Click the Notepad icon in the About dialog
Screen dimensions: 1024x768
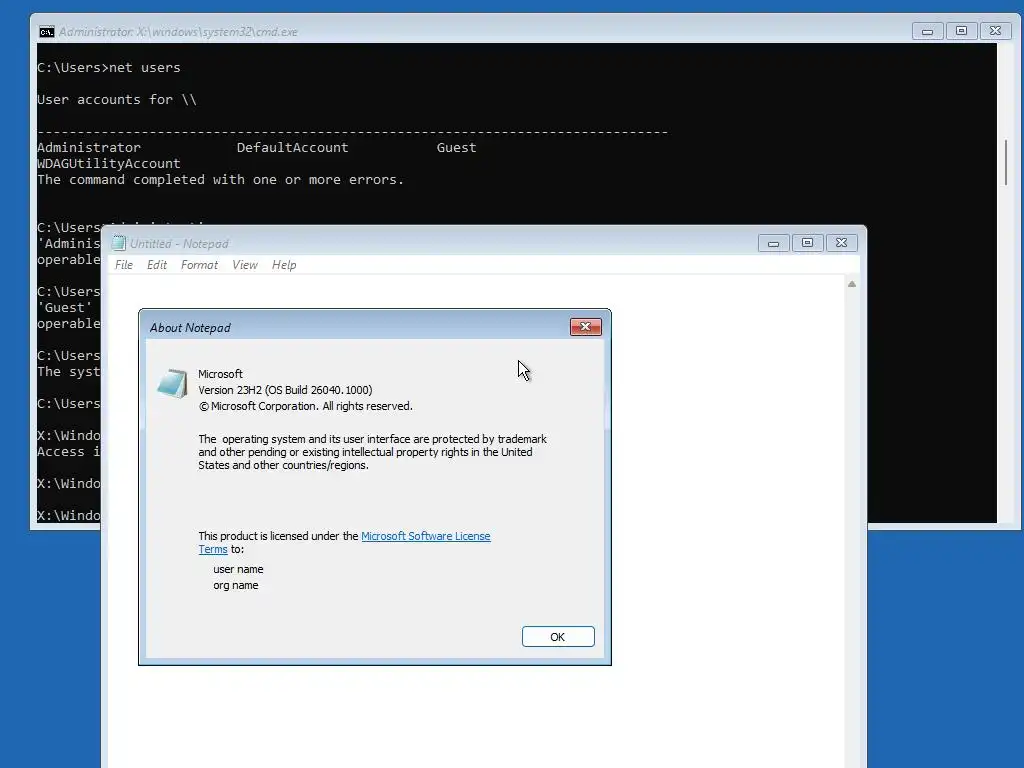click(x=172, y=383)
